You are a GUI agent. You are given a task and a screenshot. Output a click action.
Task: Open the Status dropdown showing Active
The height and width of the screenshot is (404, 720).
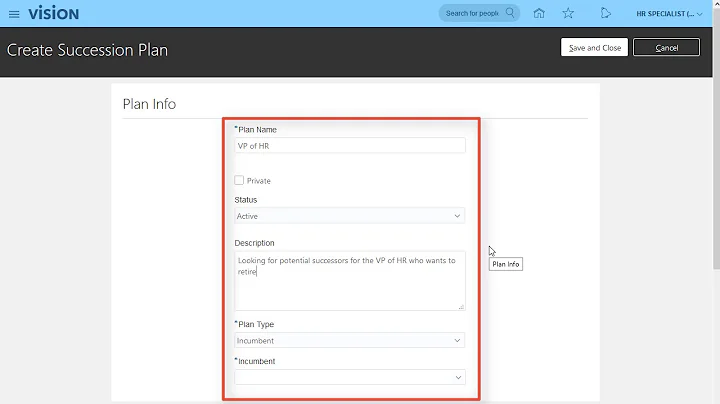(x=349, y=216)
